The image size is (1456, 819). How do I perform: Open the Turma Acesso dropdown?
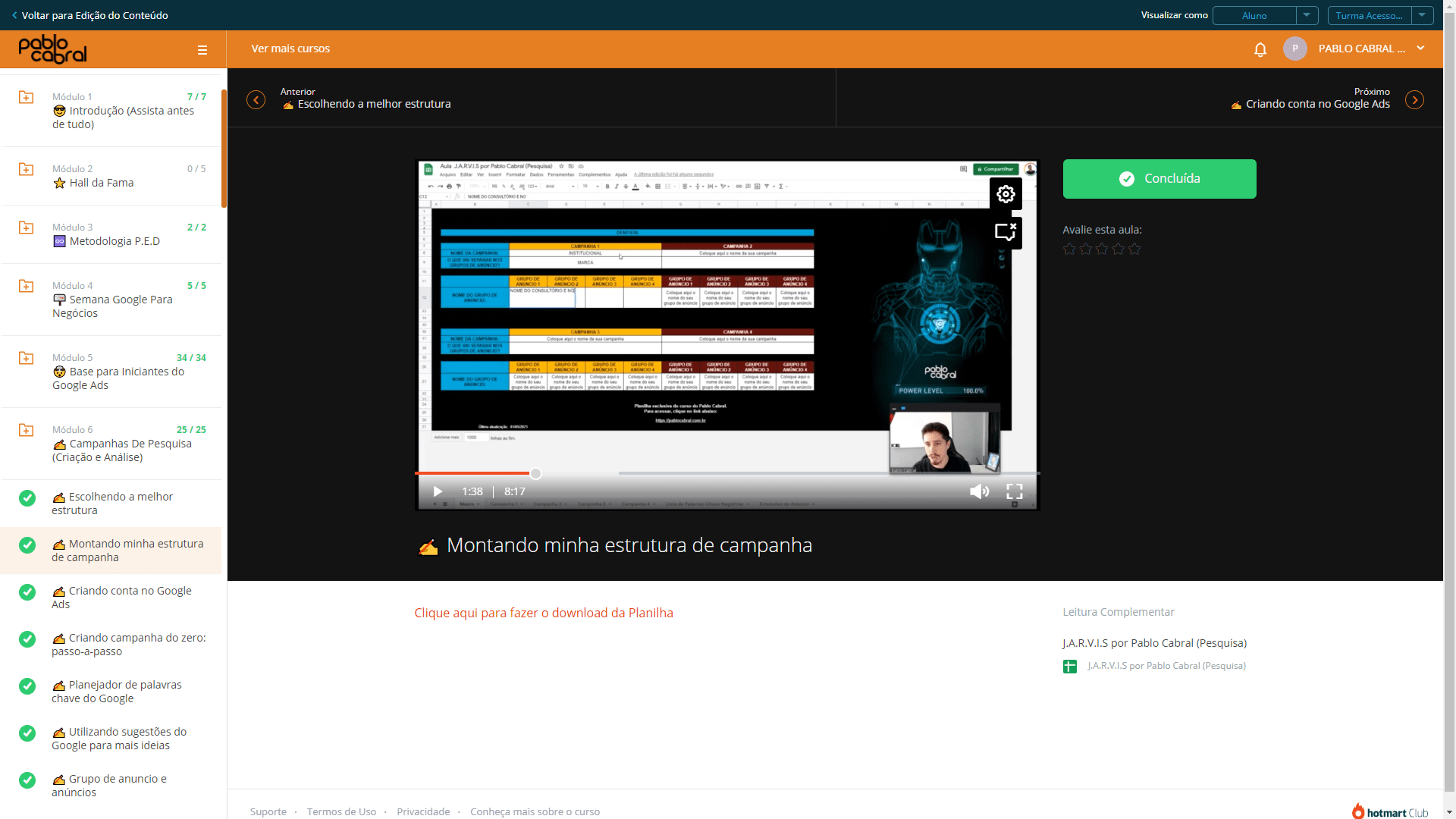pos(1380,15)
